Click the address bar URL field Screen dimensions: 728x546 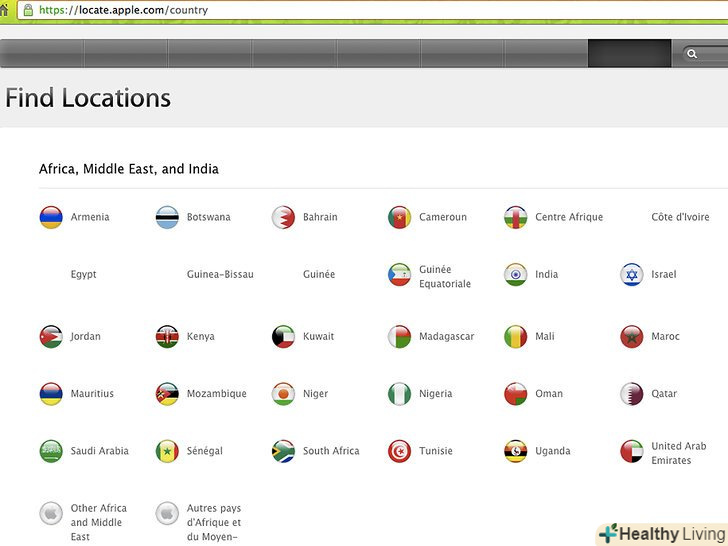pos(371,10)
